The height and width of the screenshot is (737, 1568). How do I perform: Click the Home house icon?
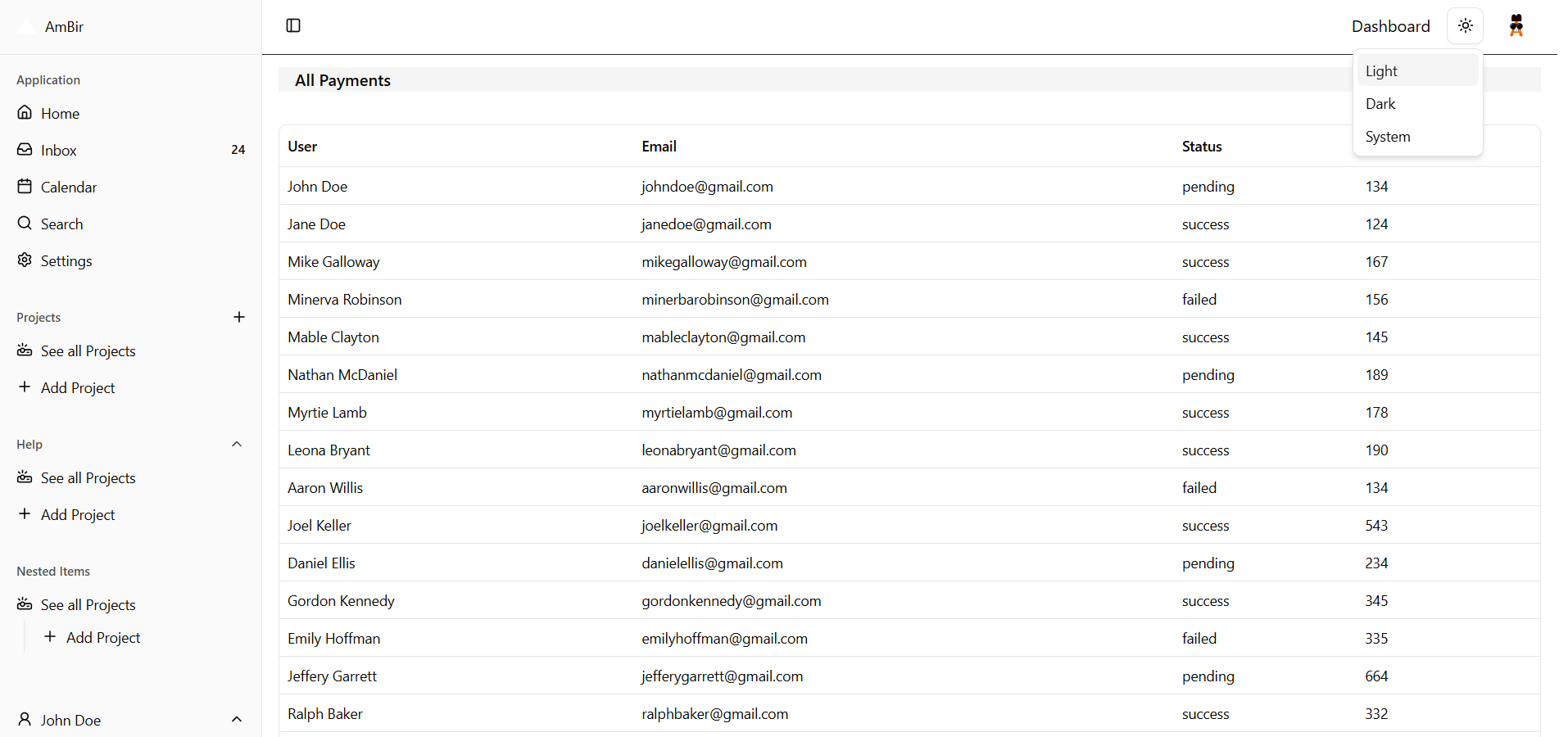coord(25,112)
